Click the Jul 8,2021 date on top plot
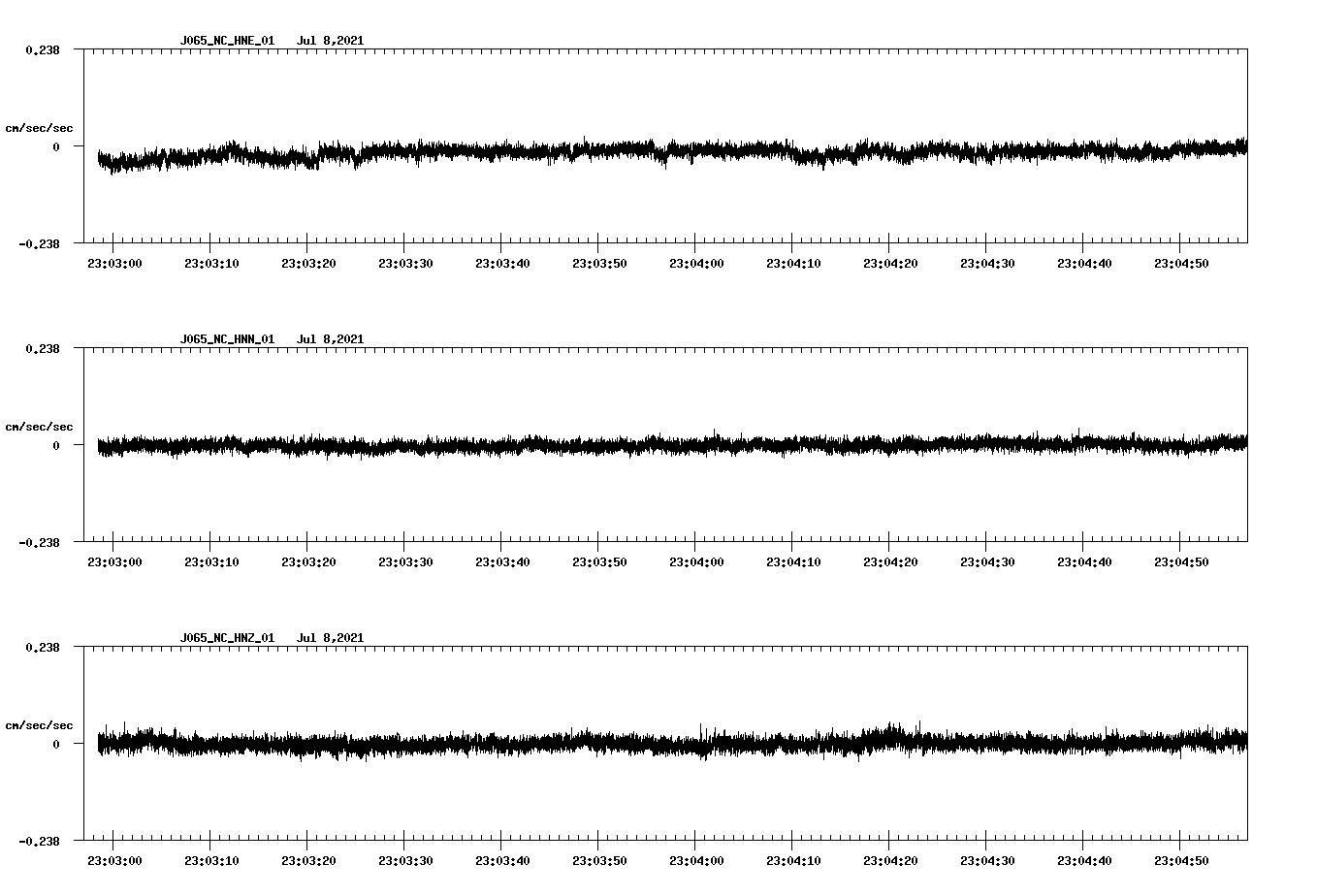 click(331, 41)
